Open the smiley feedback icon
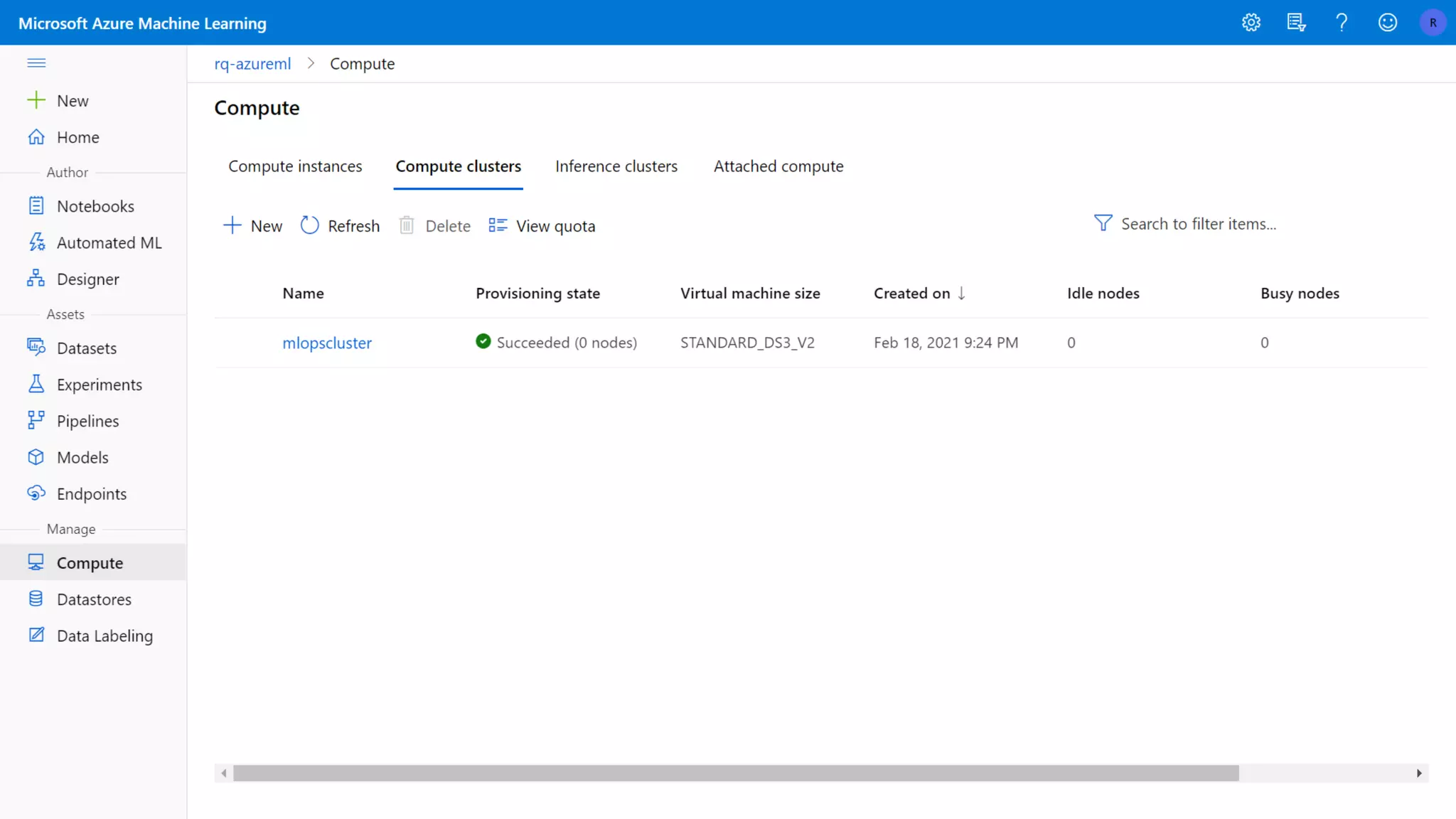Screen dimensions: 1456x819 pos(1387,23)
